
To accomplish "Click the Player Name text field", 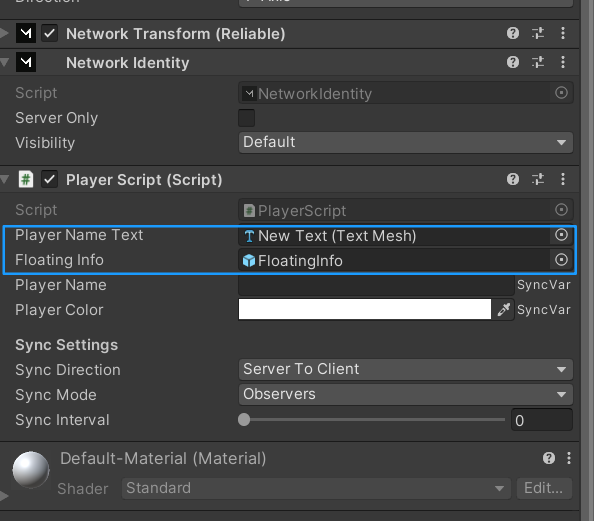I will pos(376,285).
